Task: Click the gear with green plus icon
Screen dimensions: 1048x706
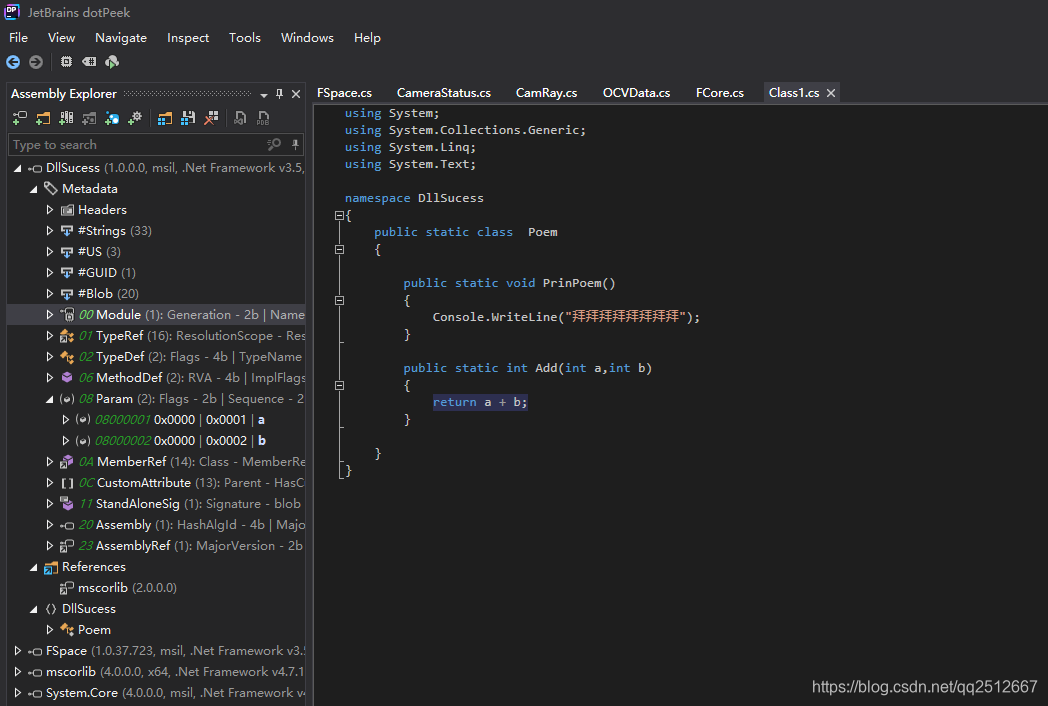Action: 135,118
